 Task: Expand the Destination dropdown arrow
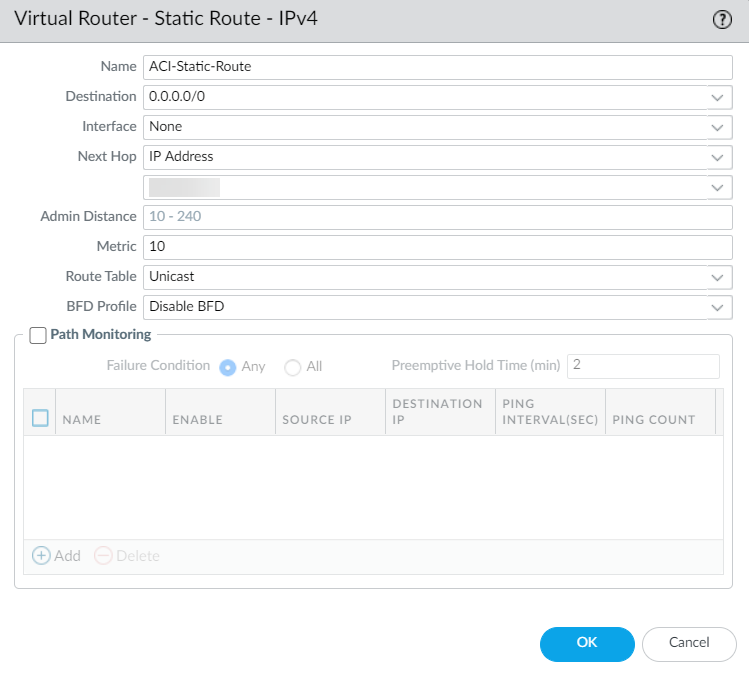717,97
